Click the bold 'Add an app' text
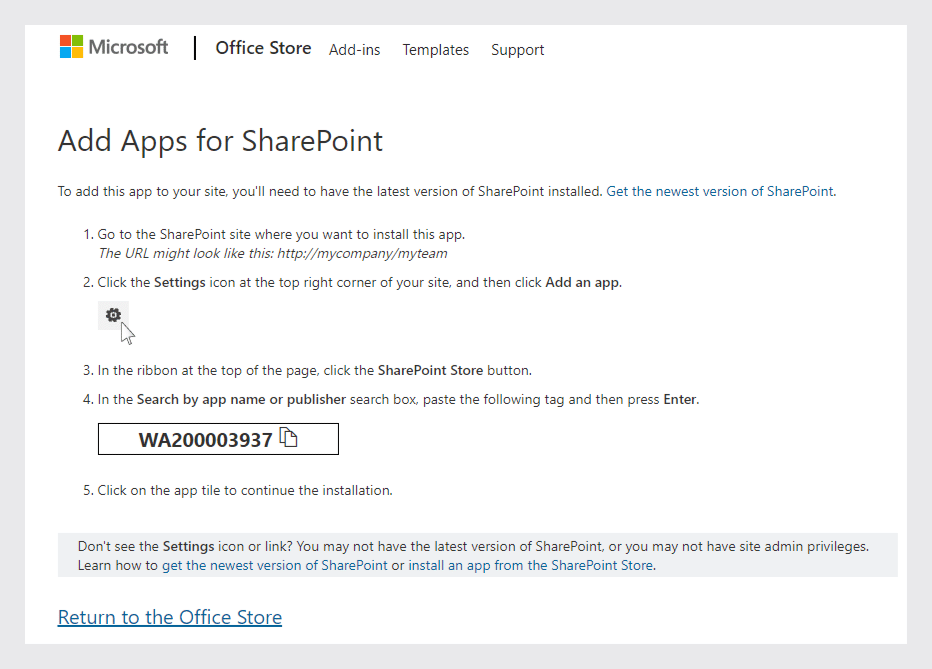 (582, 282)
